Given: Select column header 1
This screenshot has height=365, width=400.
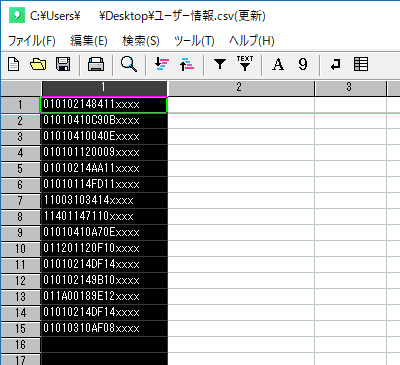Looking at the screenshot, I should point(104,88).
